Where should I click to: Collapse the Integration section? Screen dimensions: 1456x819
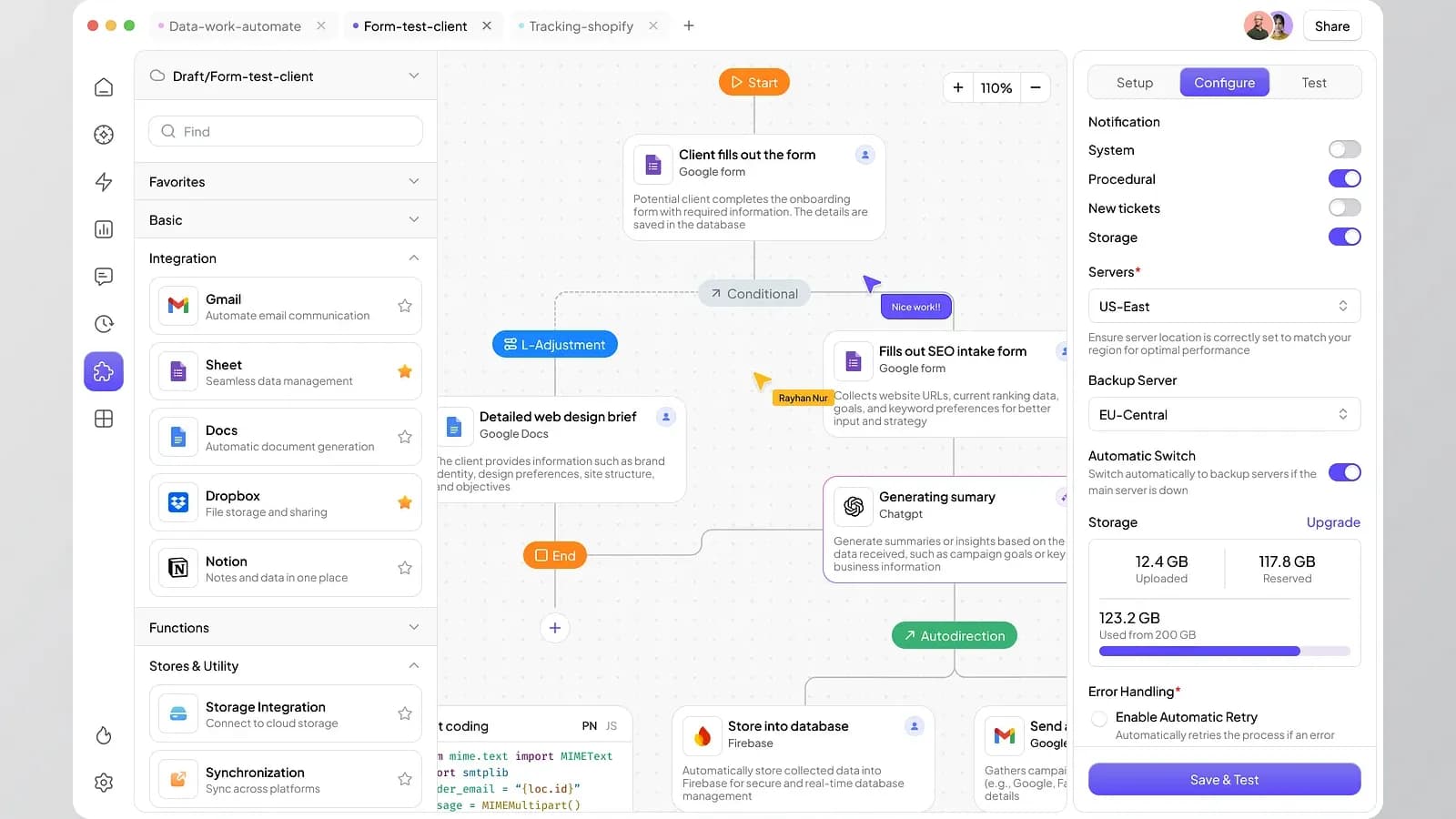(286, 258)
